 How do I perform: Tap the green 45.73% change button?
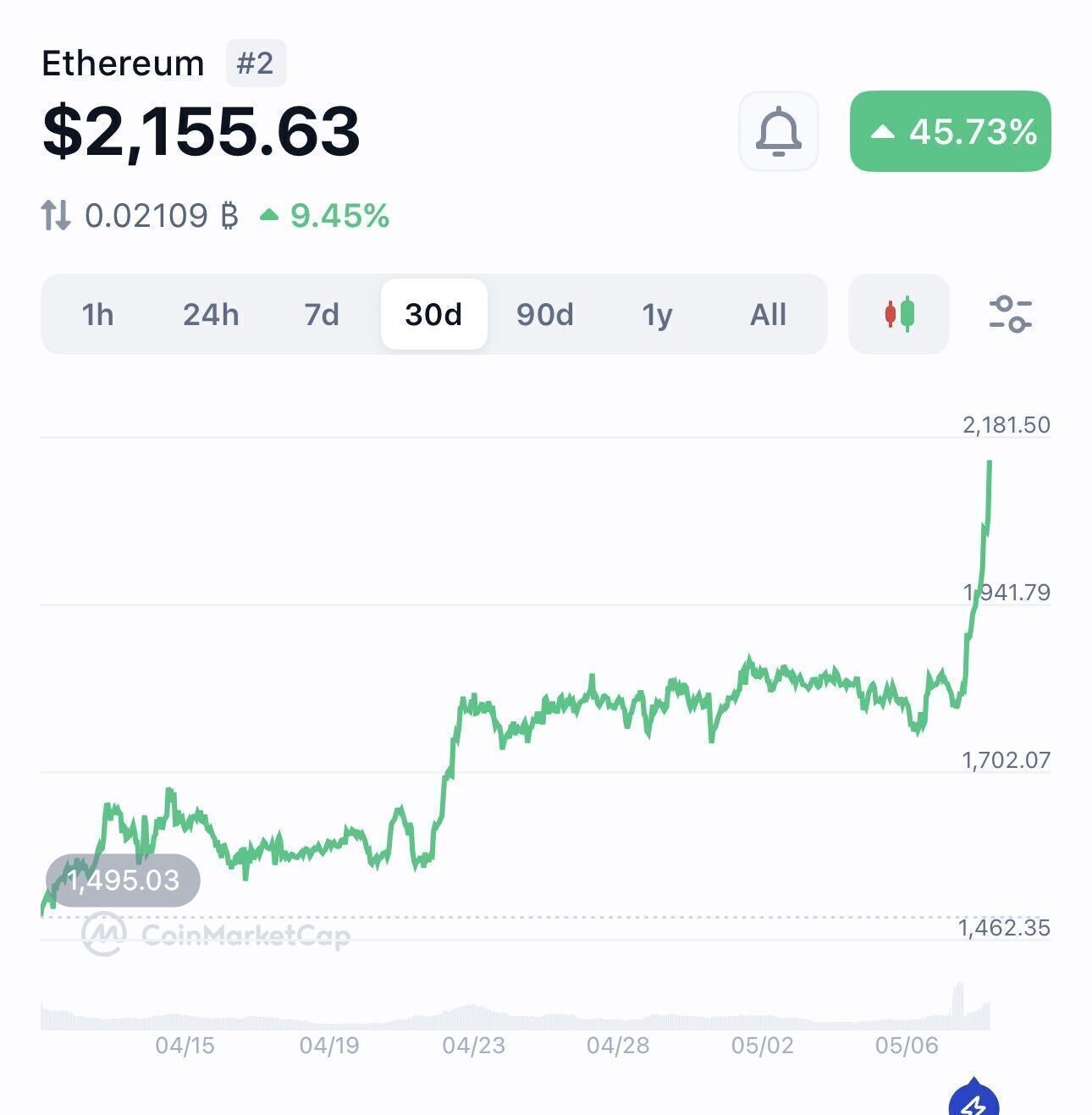[951, 131]
